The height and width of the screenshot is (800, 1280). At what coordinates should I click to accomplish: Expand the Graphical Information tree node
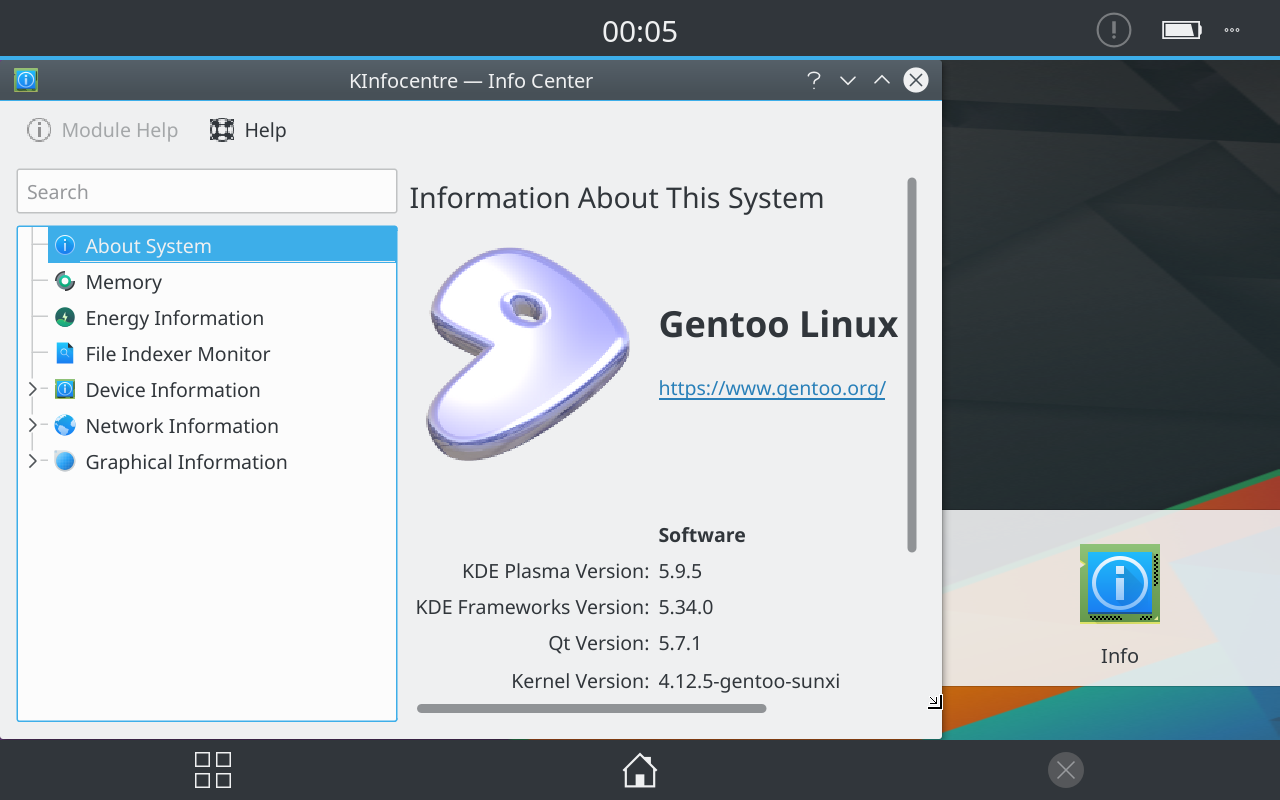tap(32, 462)
